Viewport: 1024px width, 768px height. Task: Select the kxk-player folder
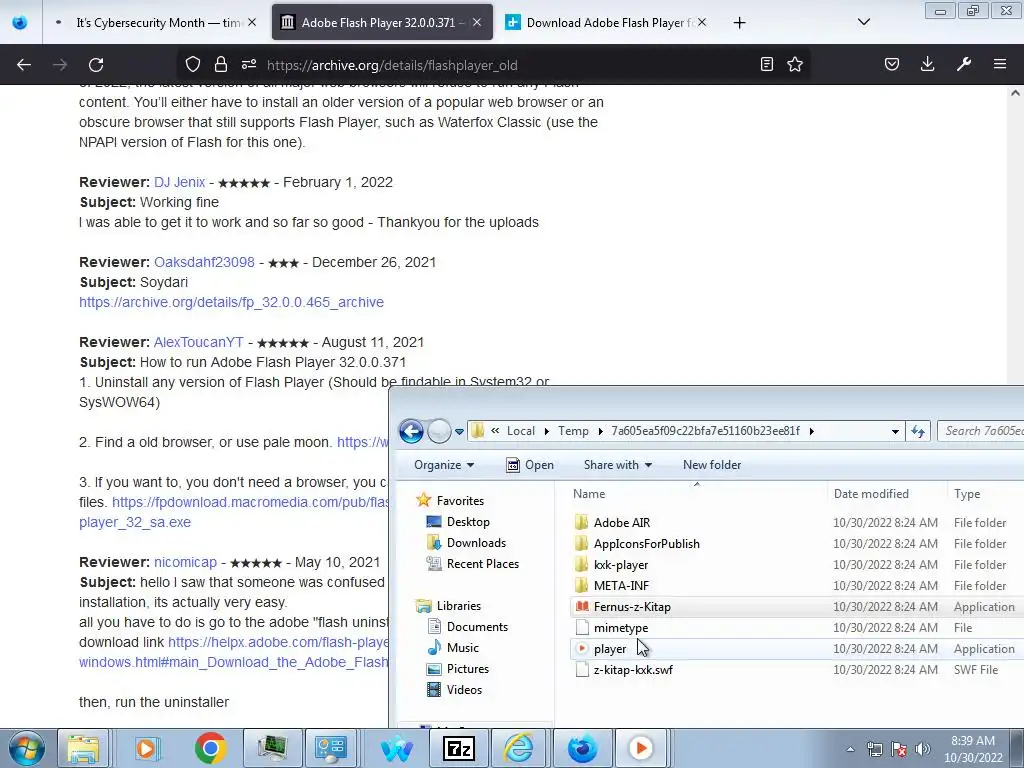[620, 564]
